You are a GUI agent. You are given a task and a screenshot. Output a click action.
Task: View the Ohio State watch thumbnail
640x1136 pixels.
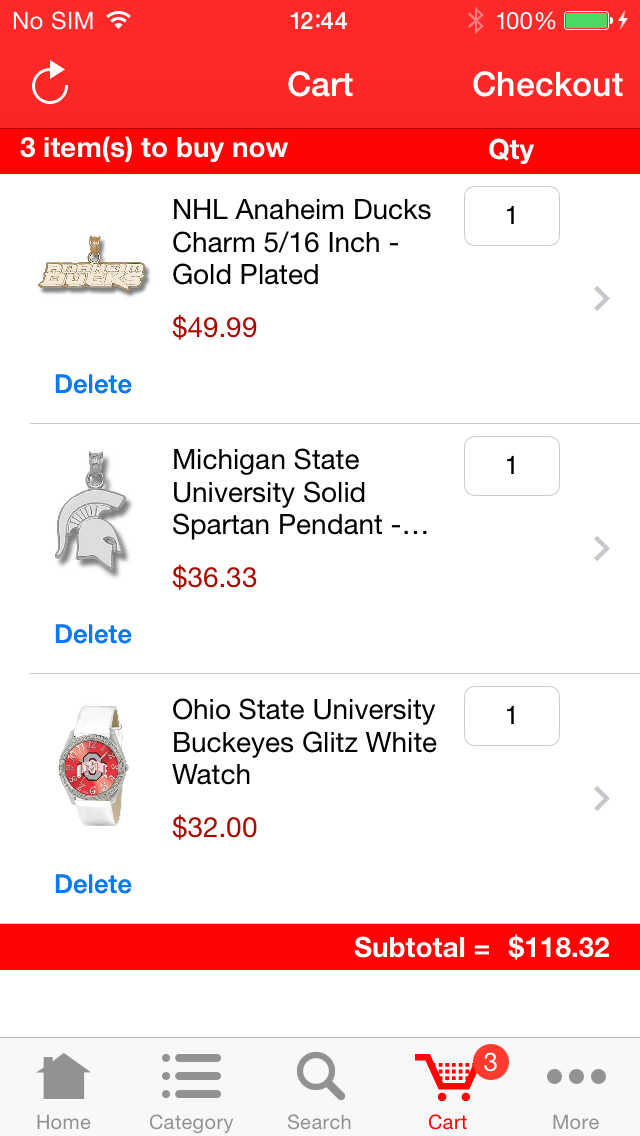point(93,765)
